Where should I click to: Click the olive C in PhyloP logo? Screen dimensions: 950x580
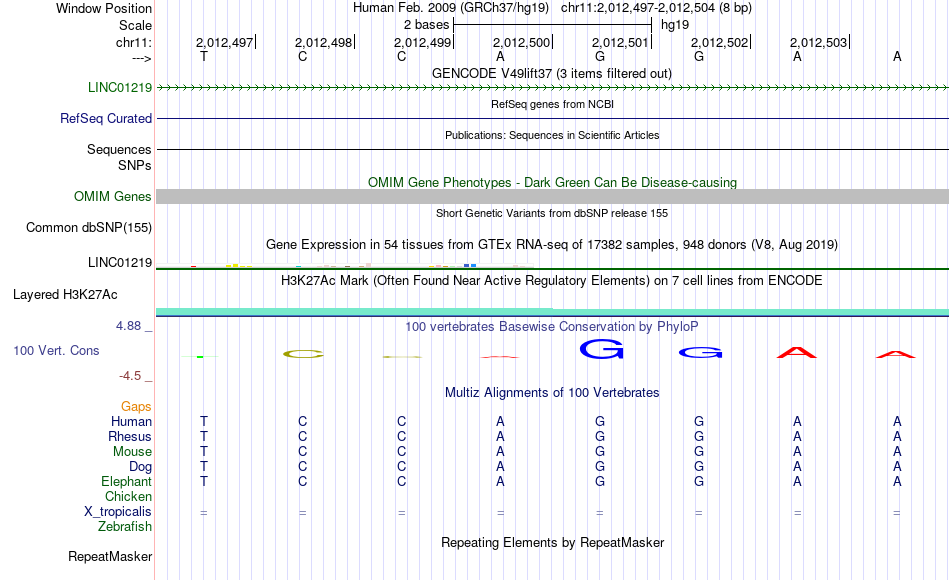point(304,354)
